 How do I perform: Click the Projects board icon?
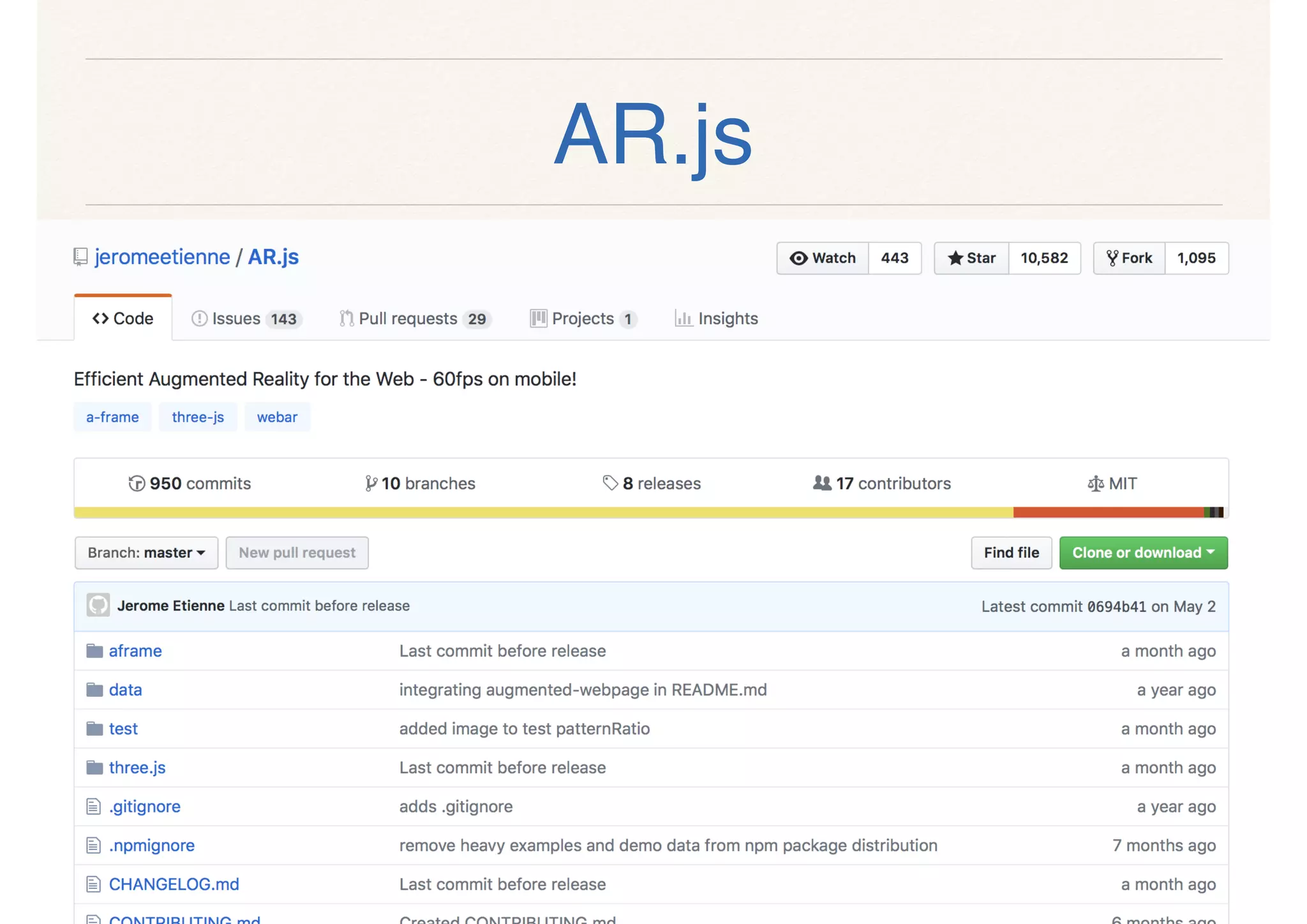click(538, 318)
